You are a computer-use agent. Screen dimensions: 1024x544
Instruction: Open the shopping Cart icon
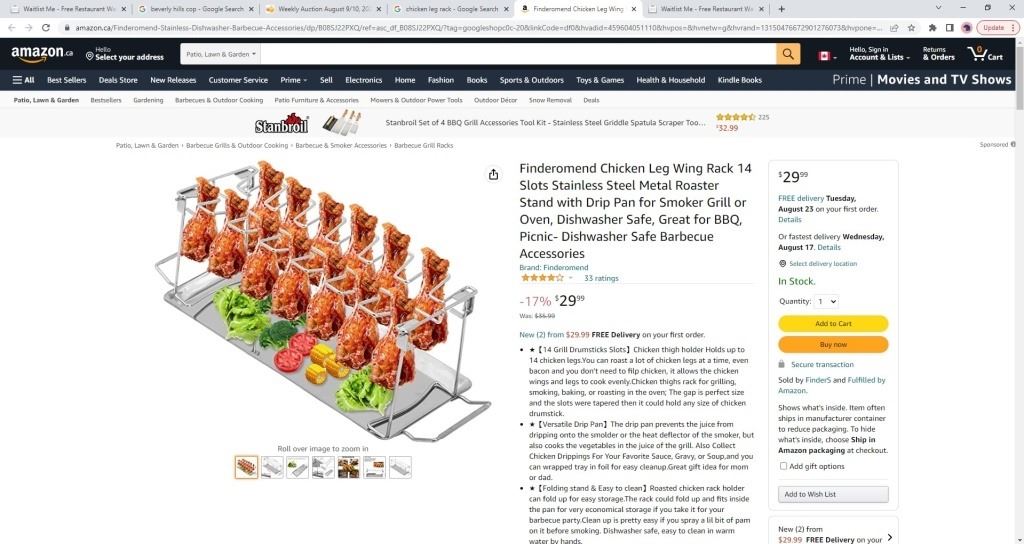(x=985, y=54)
